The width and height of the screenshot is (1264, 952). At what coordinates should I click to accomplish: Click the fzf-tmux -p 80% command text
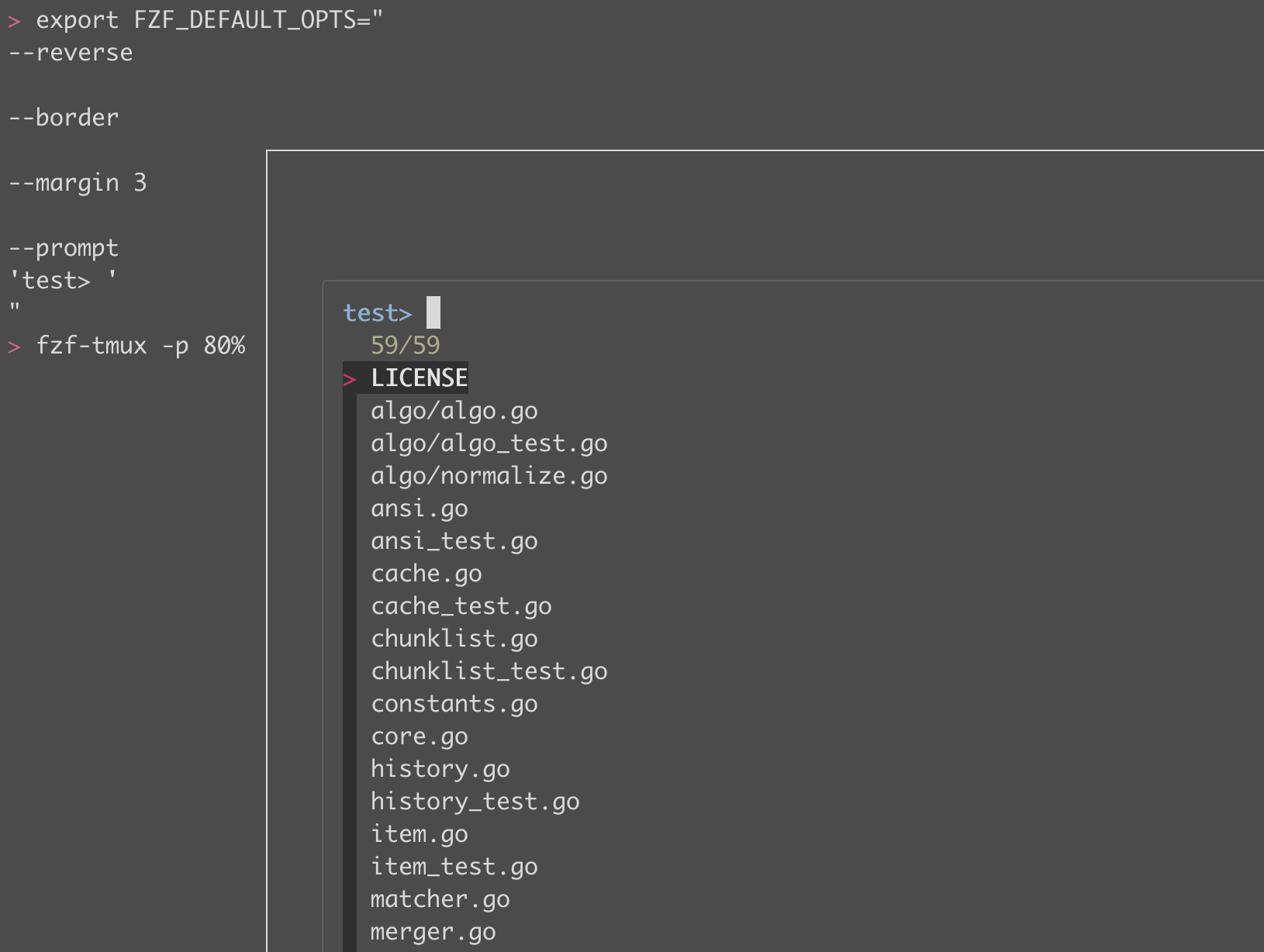(143, 345)
